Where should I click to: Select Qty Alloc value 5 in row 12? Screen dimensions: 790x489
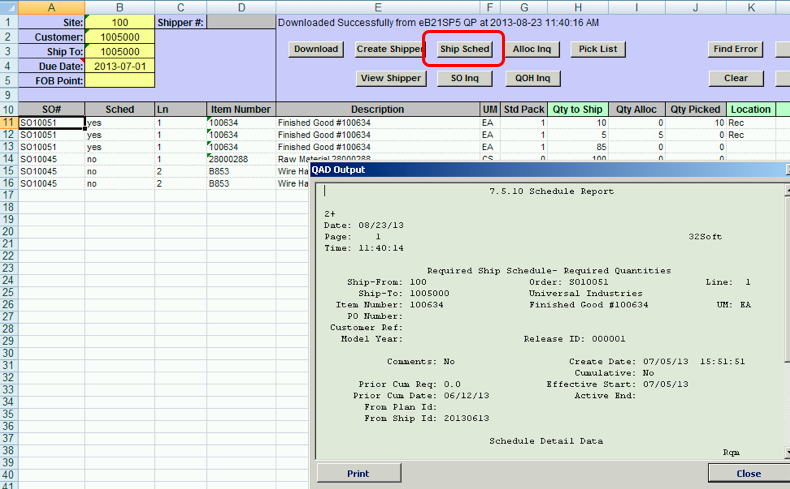636,135
